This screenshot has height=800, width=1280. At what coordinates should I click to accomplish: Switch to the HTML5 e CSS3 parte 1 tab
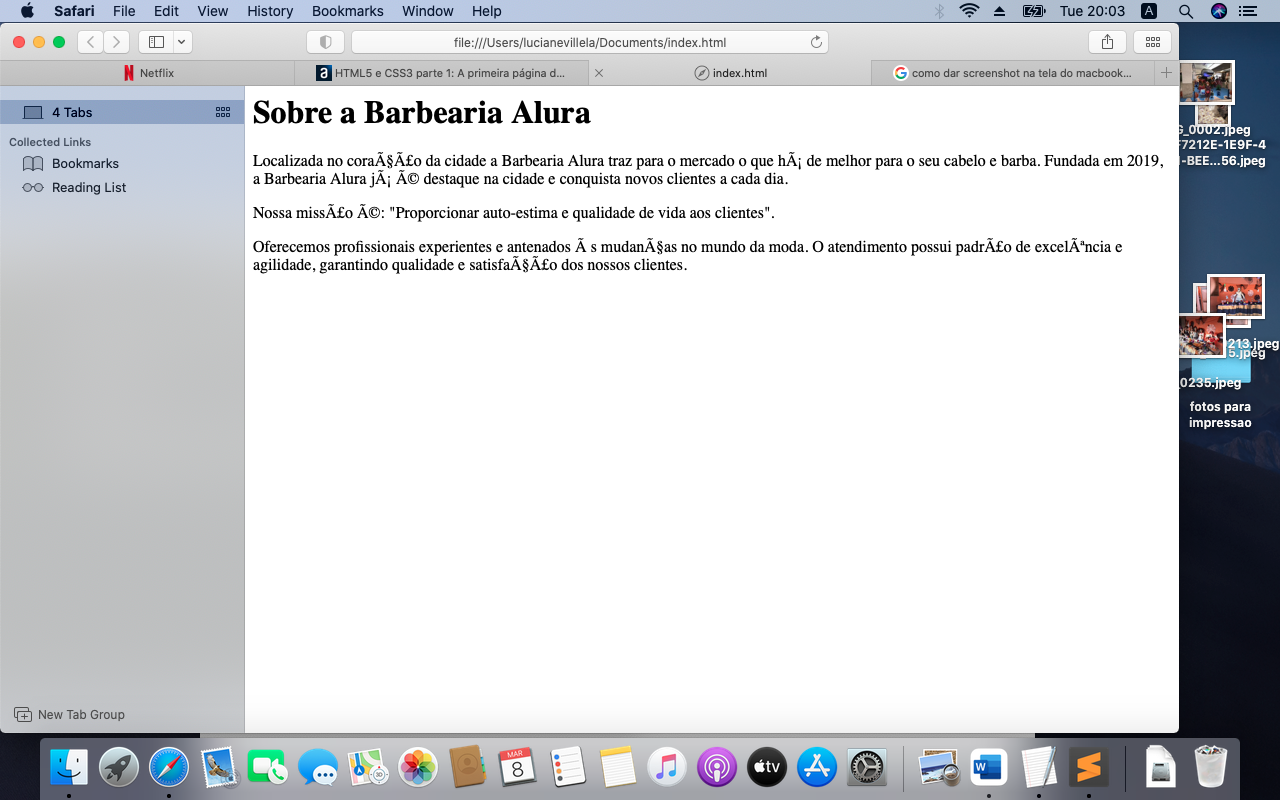click(x=442, y=73)
